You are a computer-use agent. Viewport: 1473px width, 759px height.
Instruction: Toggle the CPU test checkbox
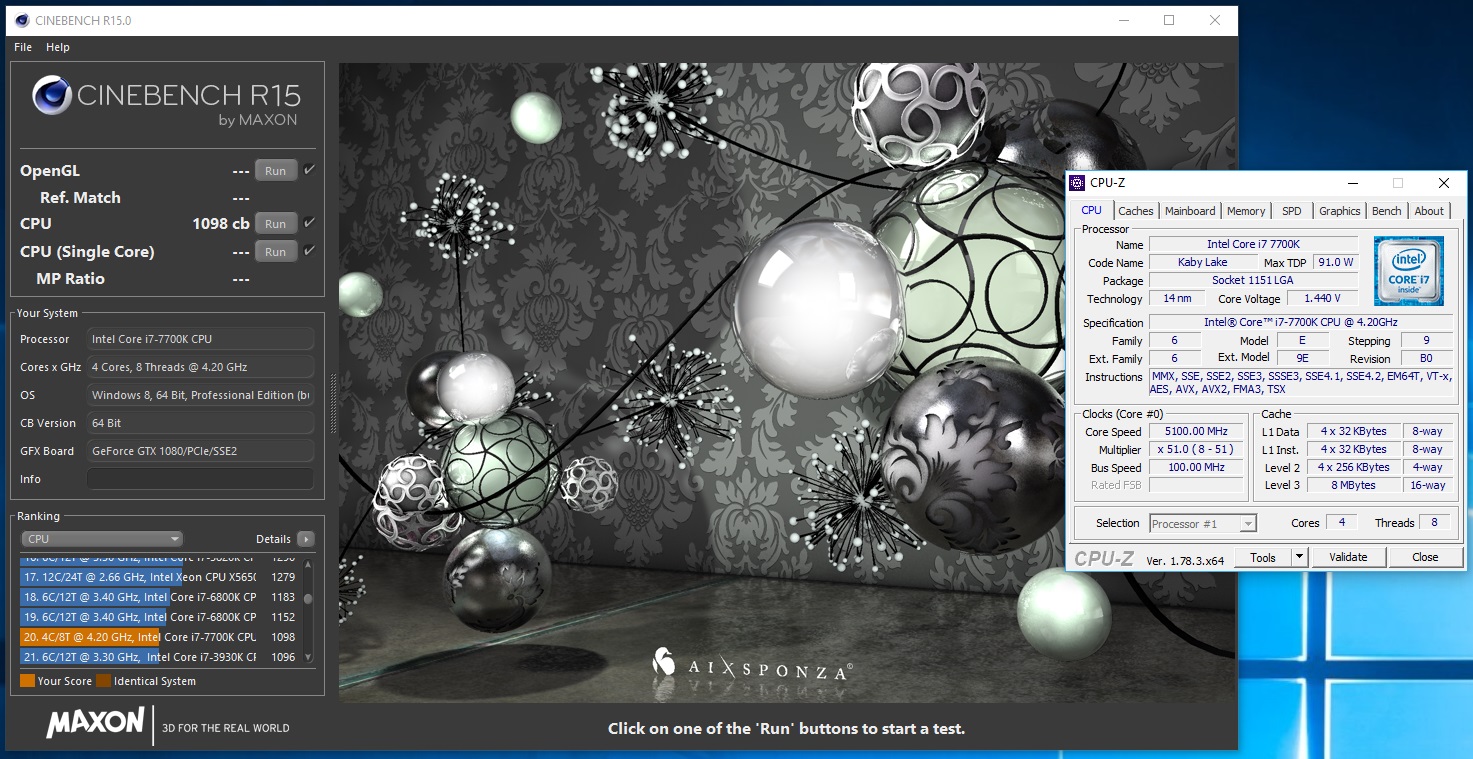pyautogui.click(x=310, y=223)
